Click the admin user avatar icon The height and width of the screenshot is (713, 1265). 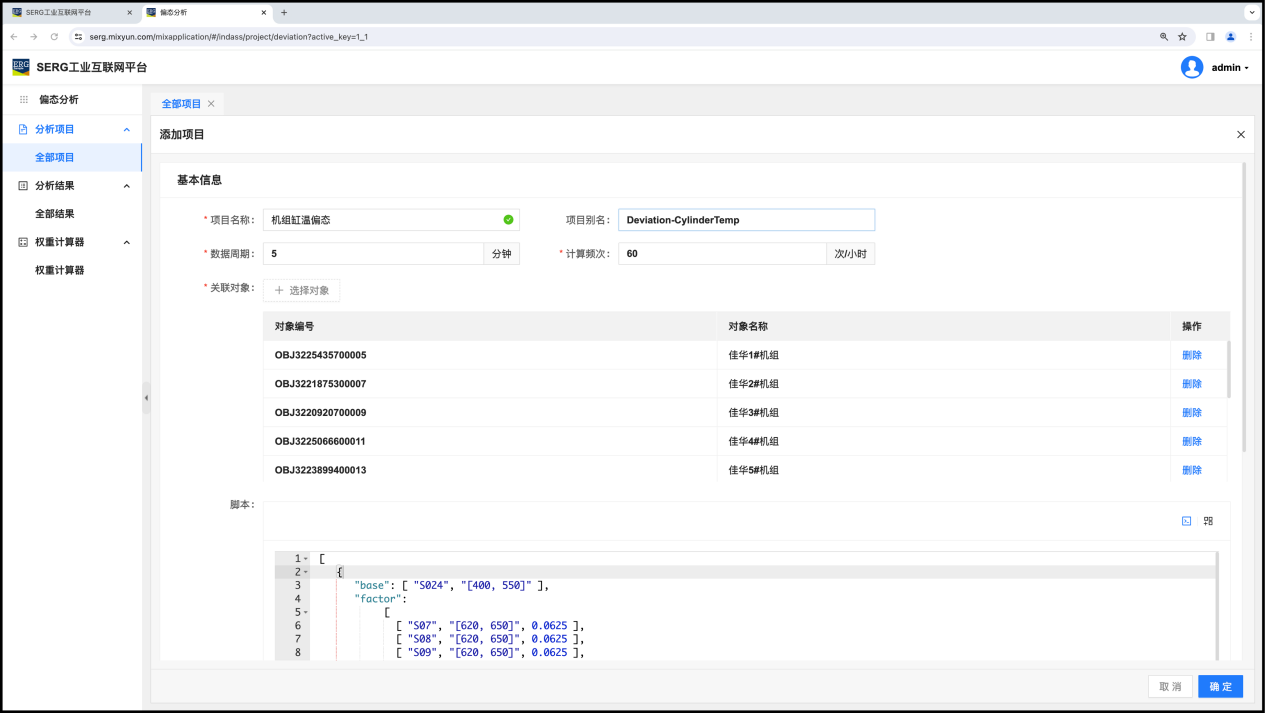coord(1191,67)
